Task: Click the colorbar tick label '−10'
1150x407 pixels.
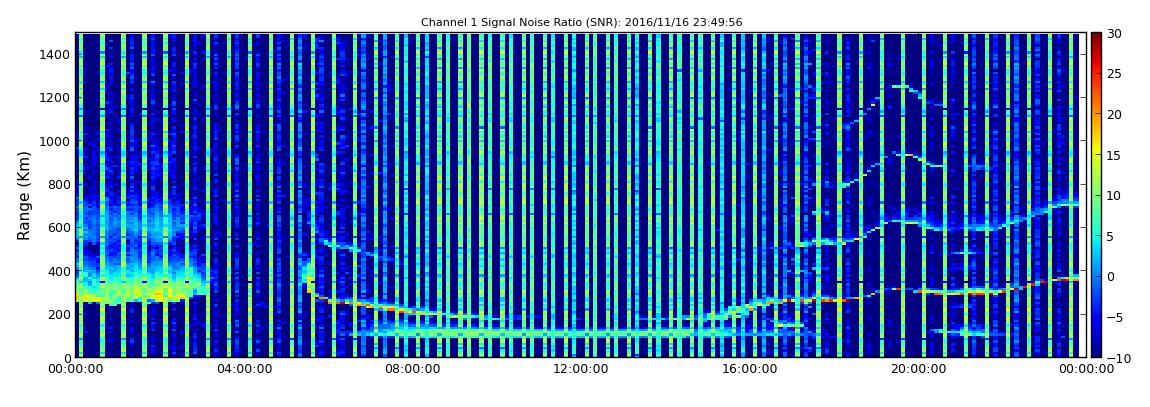Action: [1116, 357]
